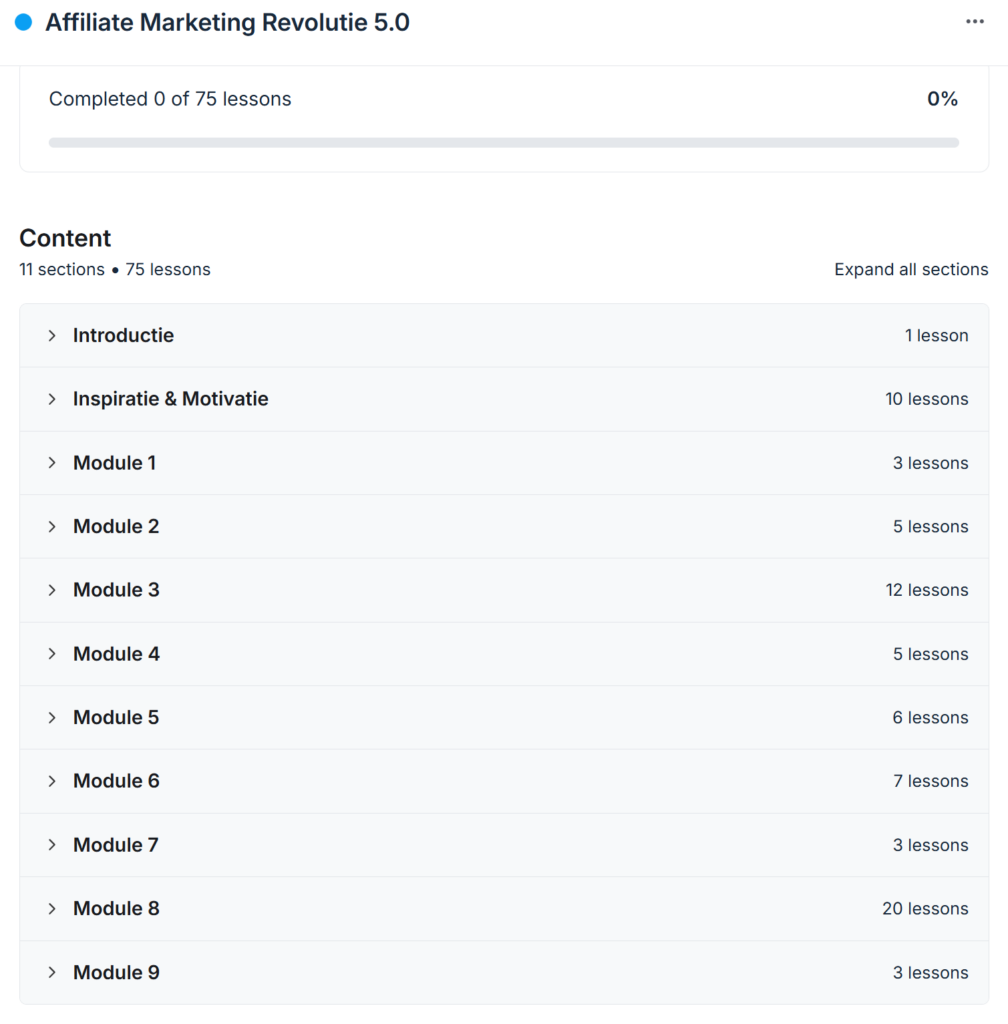Click the Completed 0 of 75 lessons text
This screenshot has height=1024, width=1008.
click(x=170, y=99)
